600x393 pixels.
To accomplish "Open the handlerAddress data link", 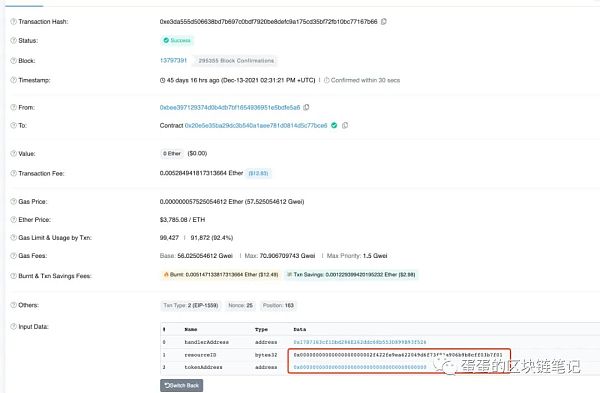I will [x=360, y=342].
